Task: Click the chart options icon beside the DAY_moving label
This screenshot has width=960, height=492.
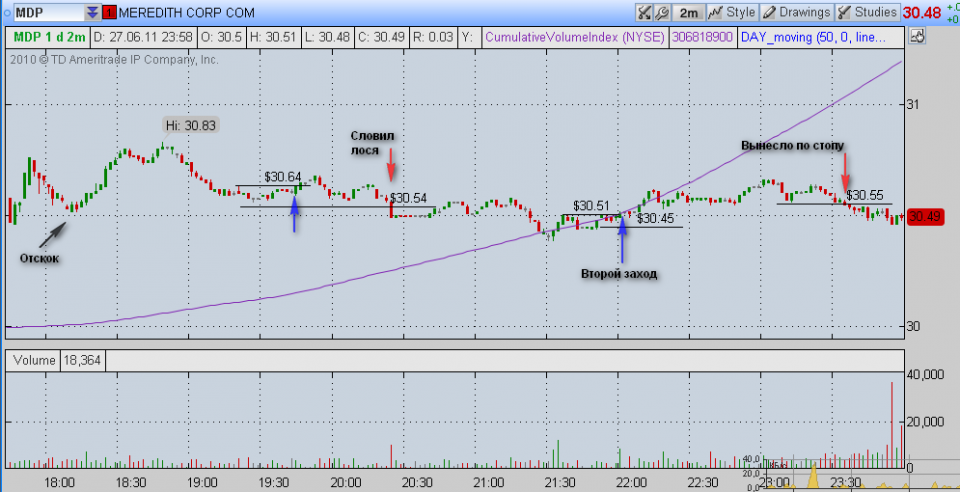Action: pyautogui.click(x=917, y=37)
